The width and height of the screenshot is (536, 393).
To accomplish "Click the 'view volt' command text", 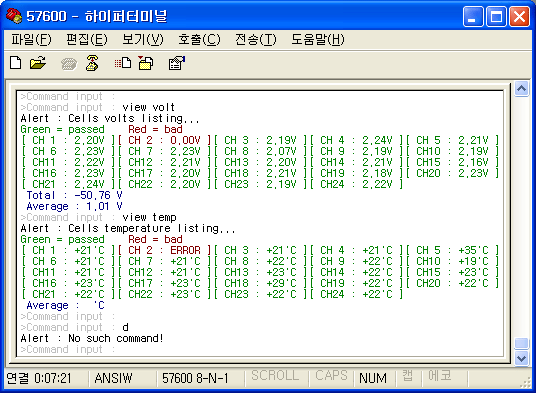I will [148, 107].
